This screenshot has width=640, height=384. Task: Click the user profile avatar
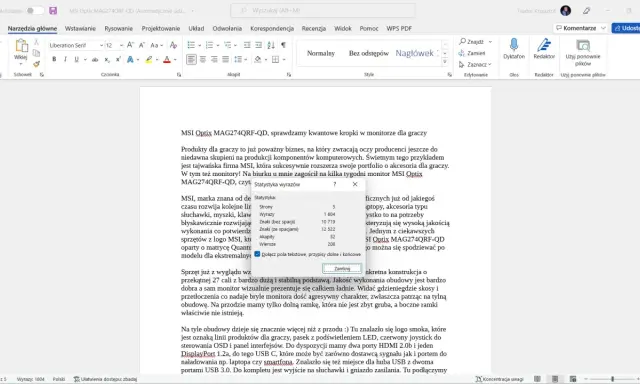[x=565, y=11]
